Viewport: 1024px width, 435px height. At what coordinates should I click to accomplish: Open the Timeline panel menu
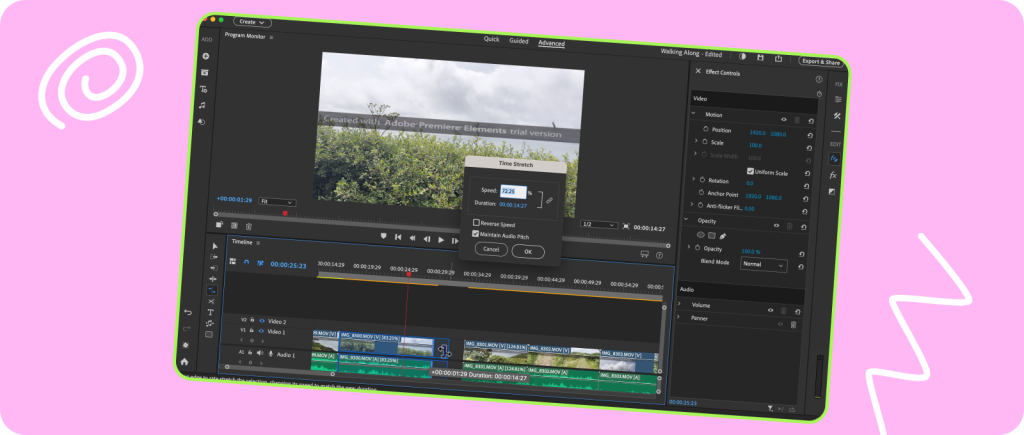(258, 242)
